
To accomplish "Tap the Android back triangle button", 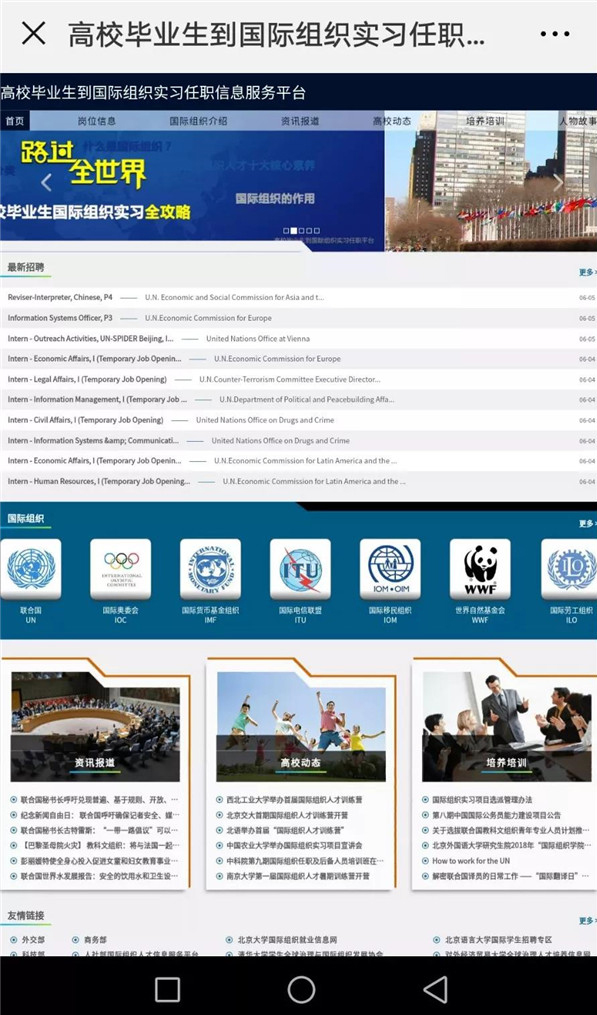I will tap(436, 989).
